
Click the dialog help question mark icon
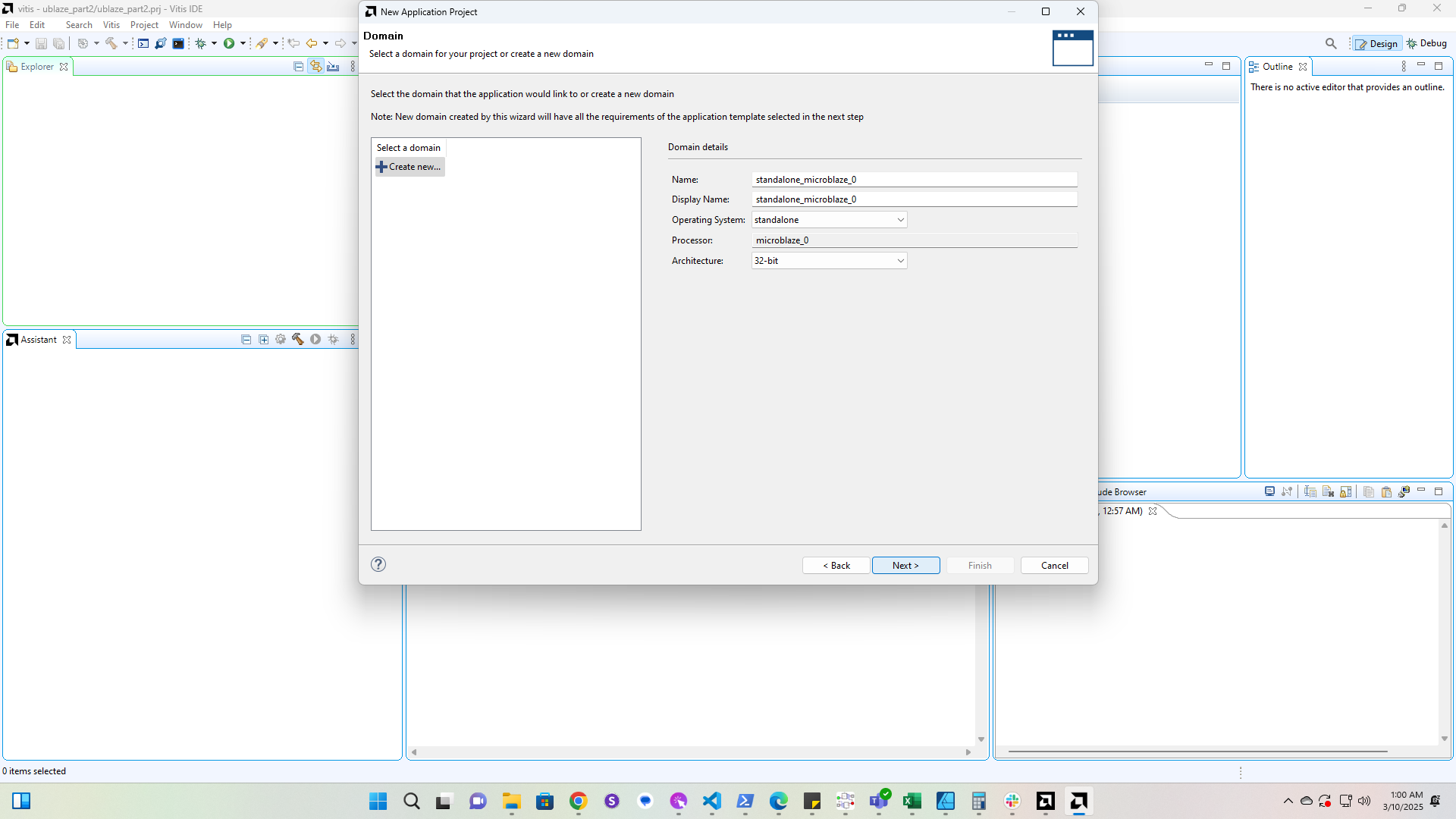click(378, 564)
